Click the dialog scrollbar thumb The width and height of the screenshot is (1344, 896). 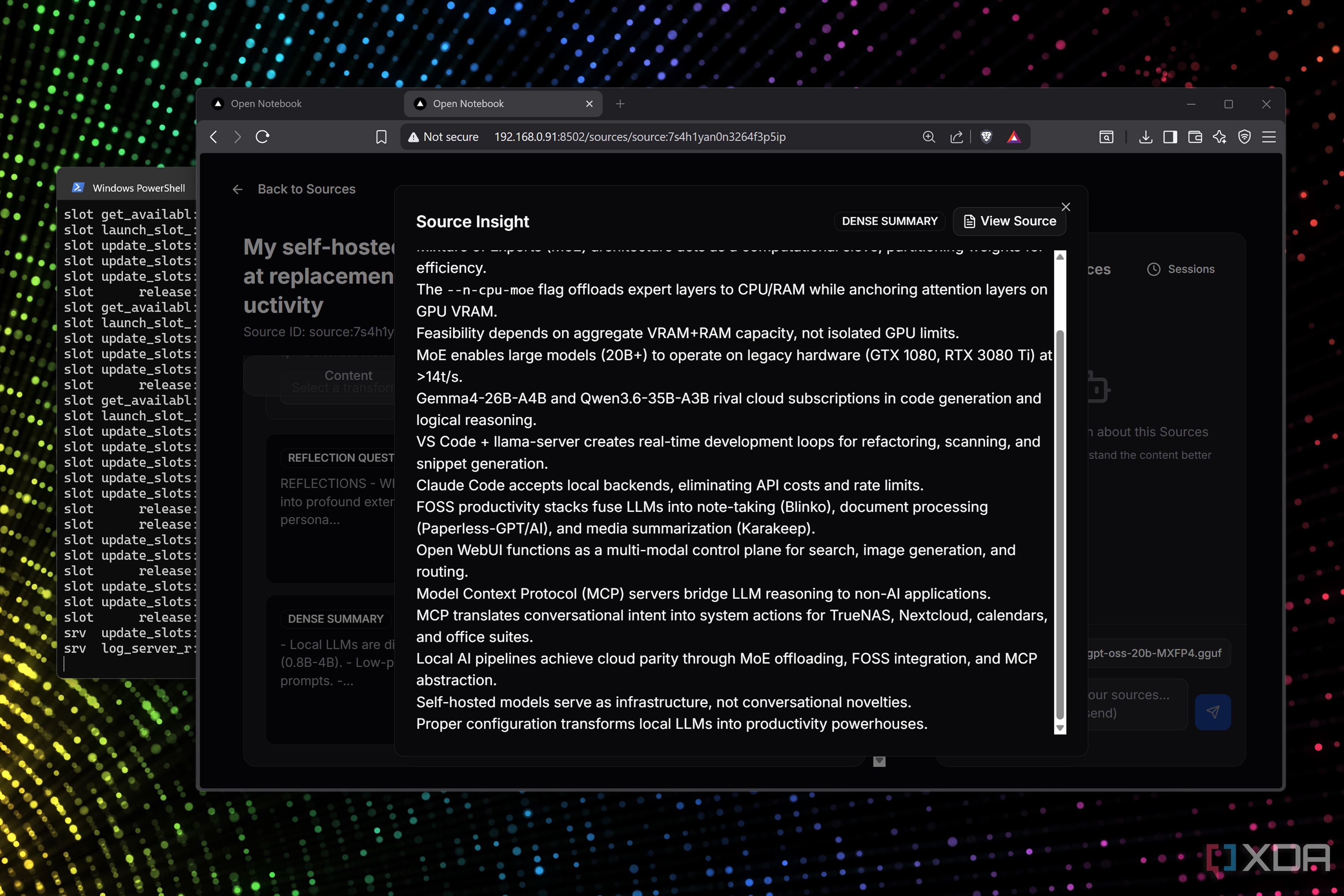pyautogui.click(x=1060, y=525)
